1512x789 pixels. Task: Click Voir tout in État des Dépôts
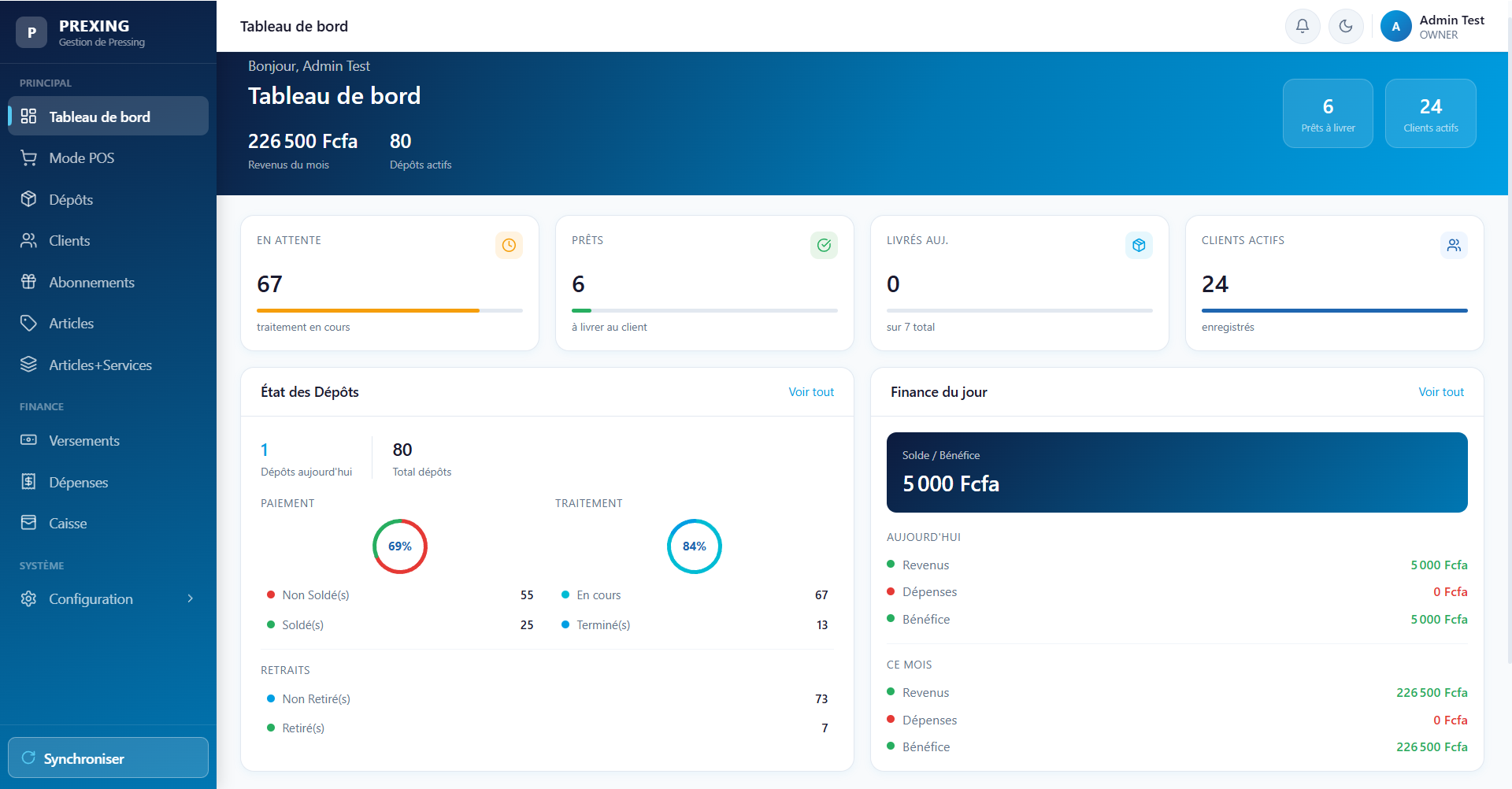[x=811, y=392]
